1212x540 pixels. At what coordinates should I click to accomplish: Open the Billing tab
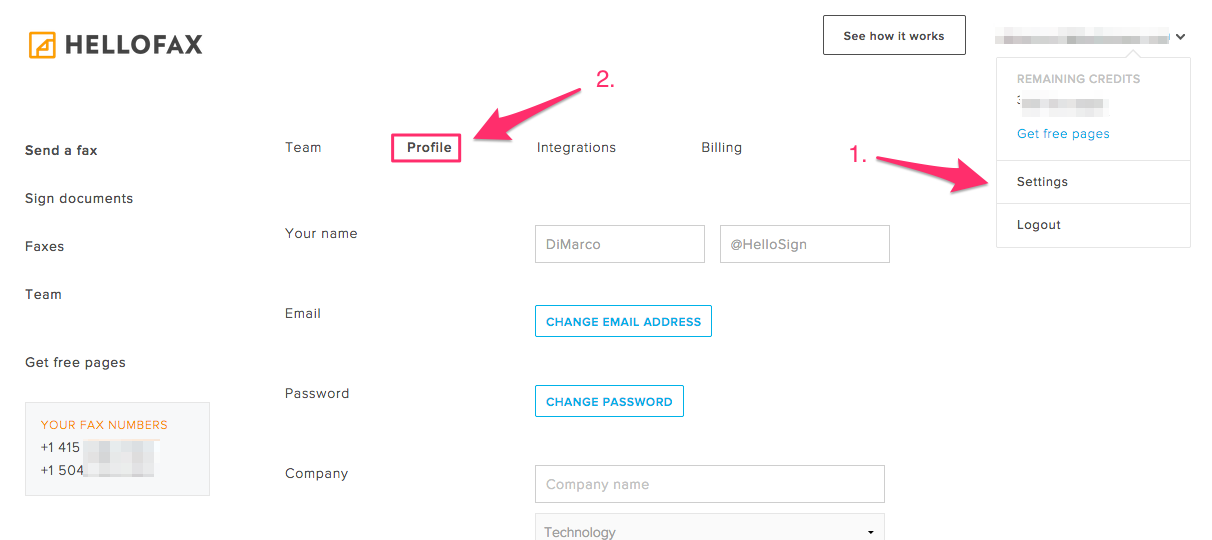point(721,148)
